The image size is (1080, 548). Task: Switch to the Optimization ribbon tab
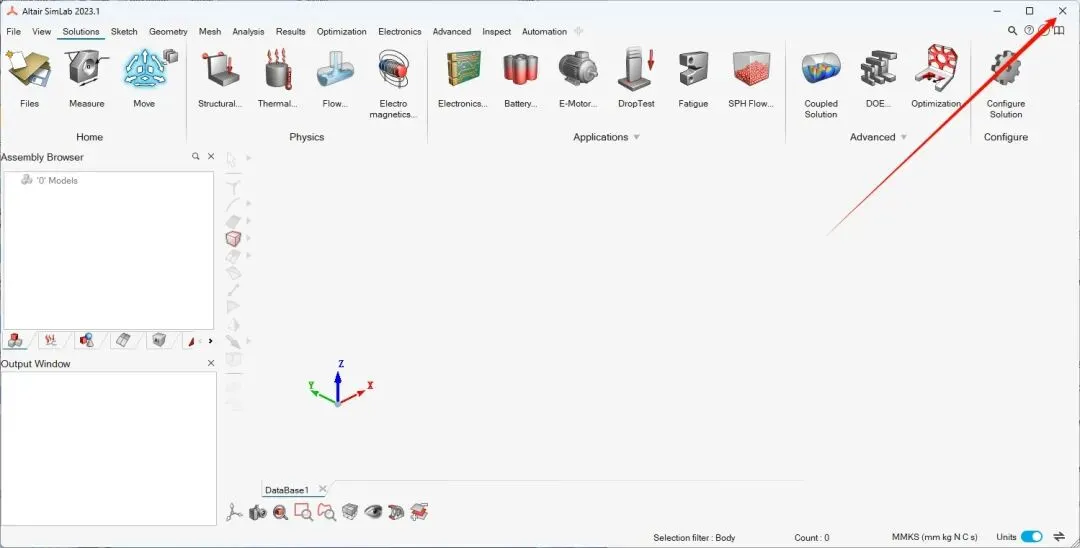pos(342,32)
